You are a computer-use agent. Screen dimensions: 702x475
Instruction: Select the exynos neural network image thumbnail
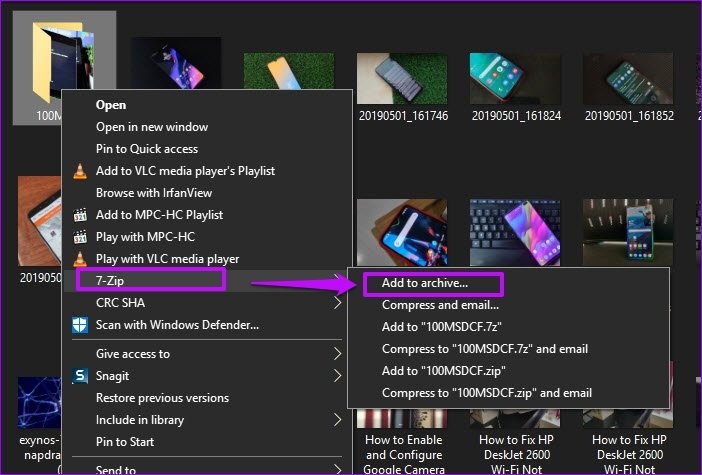tap(39, 403)
